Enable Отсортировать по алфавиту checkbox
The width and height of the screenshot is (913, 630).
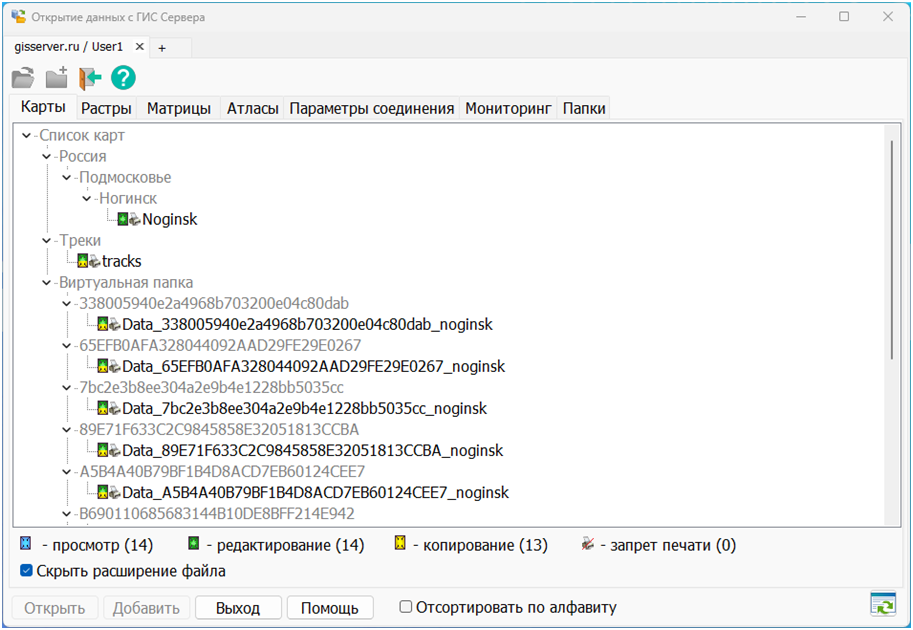pos(406,607)
